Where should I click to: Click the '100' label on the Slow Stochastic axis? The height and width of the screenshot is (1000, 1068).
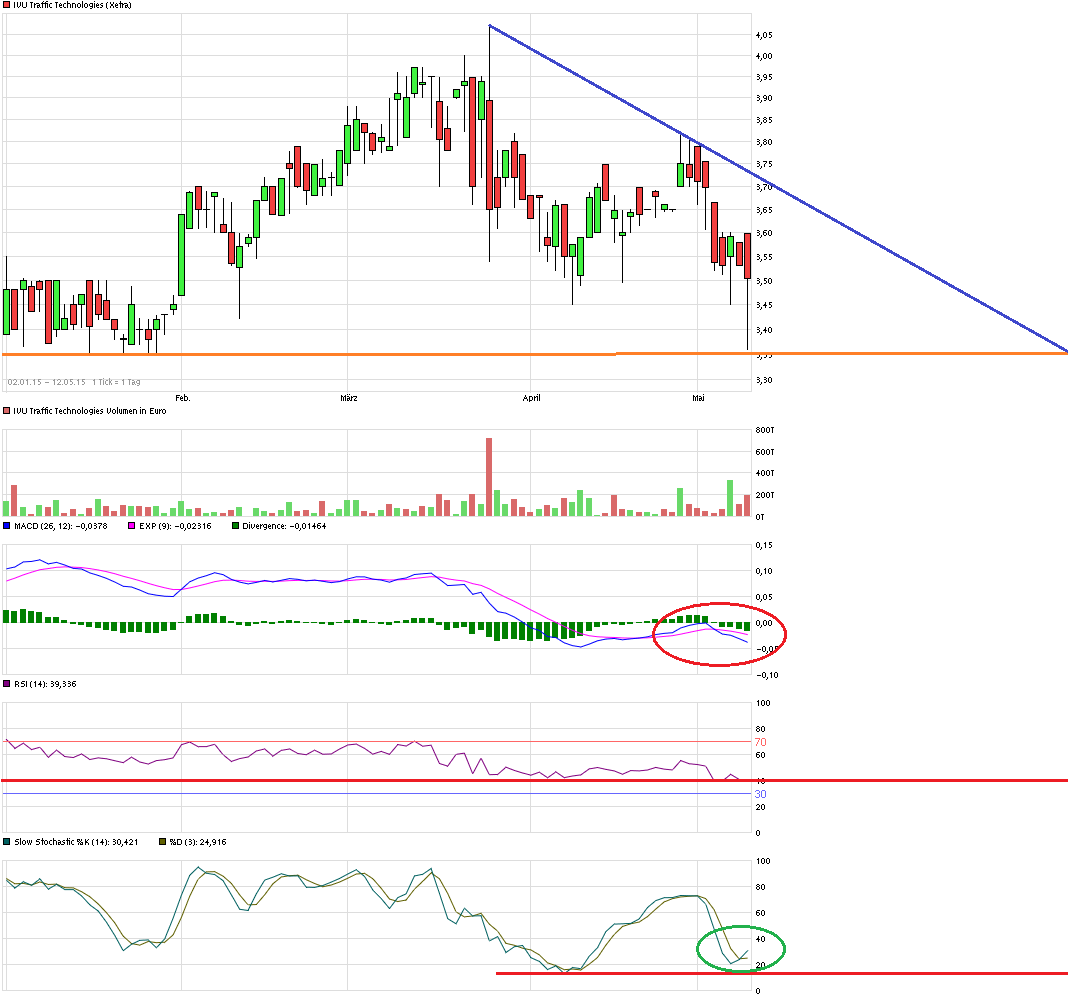click(x=763, y=861)
